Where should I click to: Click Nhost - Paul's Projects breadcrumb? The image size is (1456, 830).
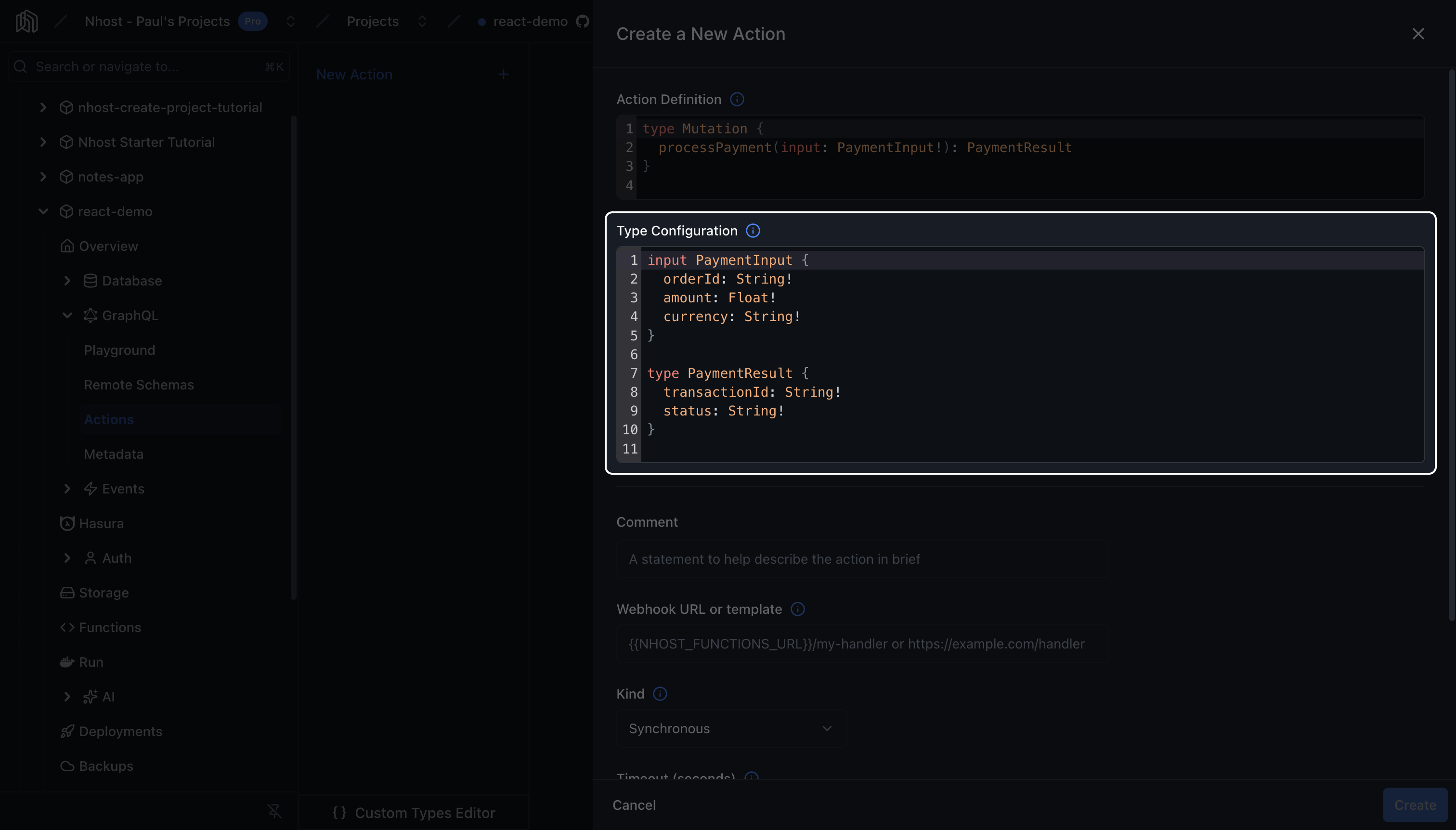157,22
